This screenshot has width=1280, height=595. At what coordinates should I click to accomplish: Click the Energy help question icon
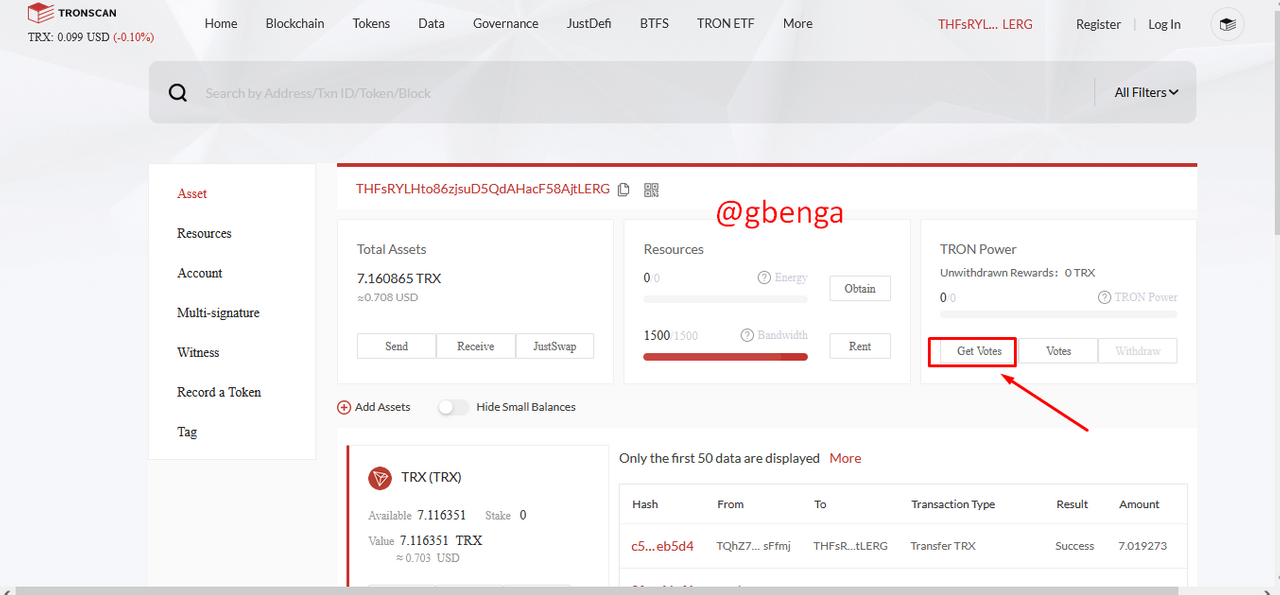tap(764, 277)
